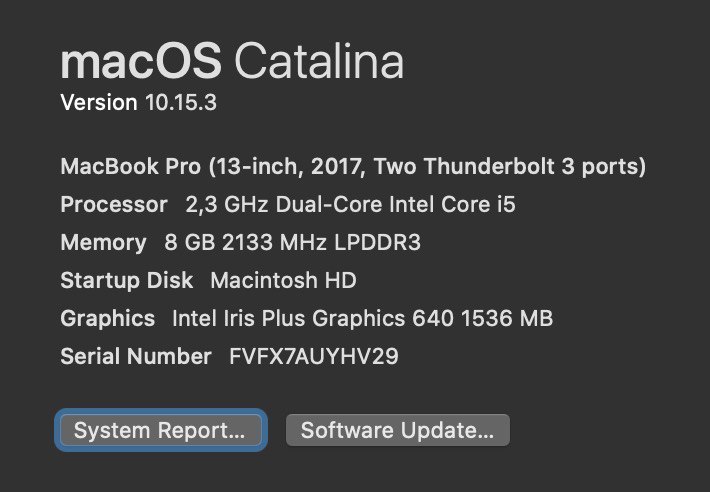The height and width of the screenshot is (492, 710).
Task: Click the Version label text
Action: 99,102
